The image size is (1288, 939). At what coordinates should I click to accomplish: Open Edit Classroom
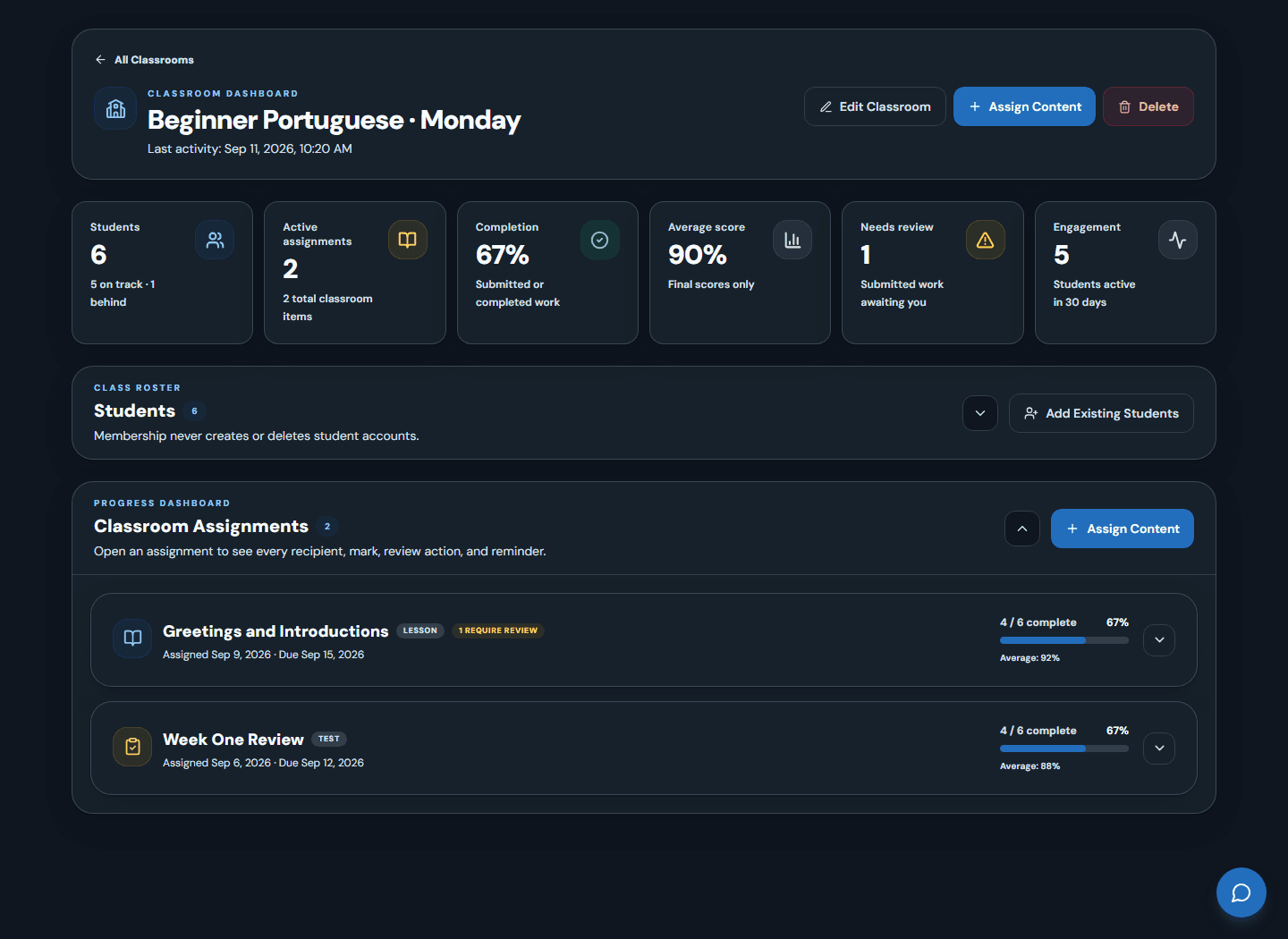(x=875, y=106)
